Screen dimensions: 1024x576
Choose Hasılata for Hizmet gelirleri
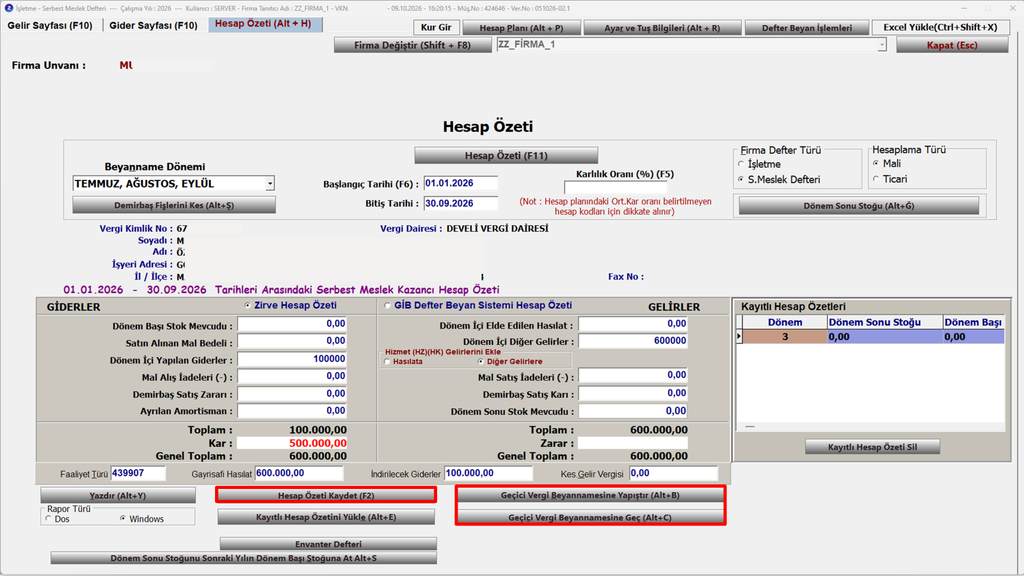388,362
